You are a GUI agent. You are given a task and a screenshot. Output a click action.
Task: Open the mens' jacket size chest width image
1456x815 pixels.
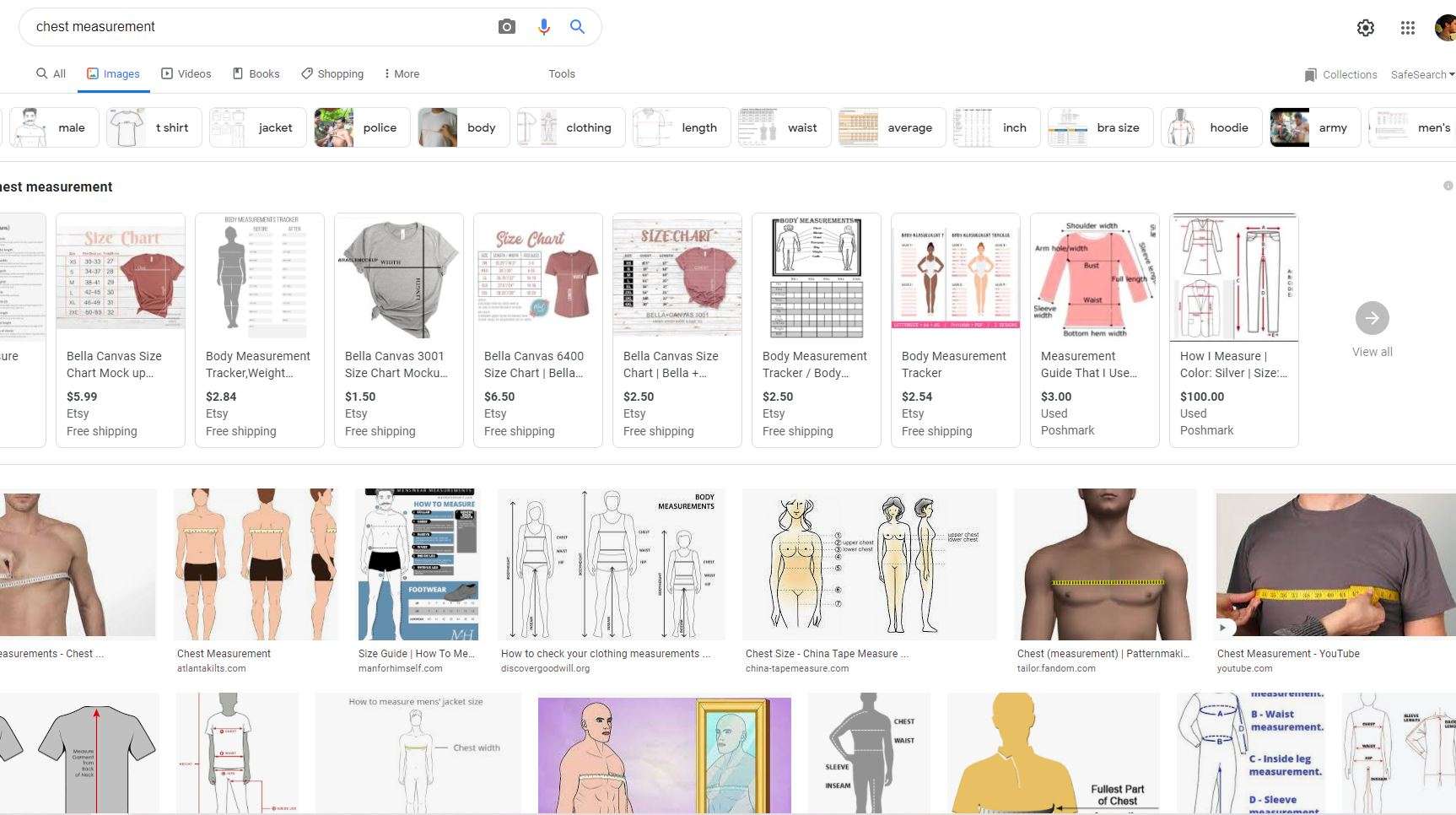(418, 753)
